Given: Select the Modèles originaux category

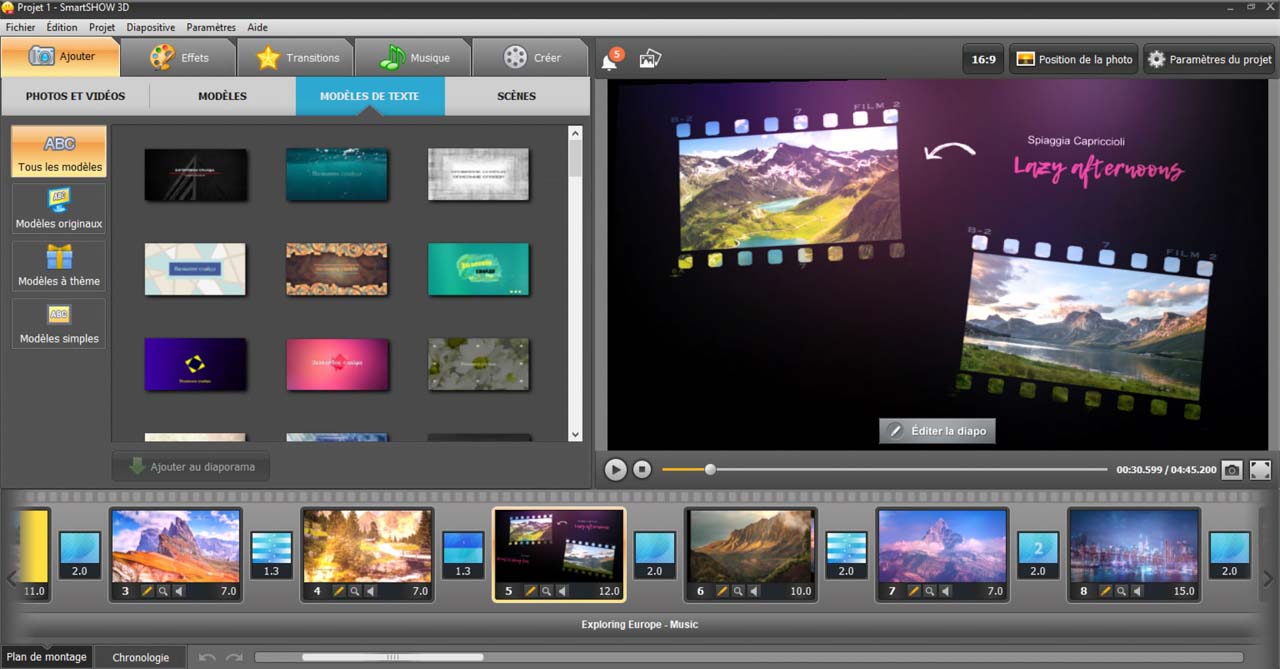Looking at the screenshot, I should pos(59,209).
